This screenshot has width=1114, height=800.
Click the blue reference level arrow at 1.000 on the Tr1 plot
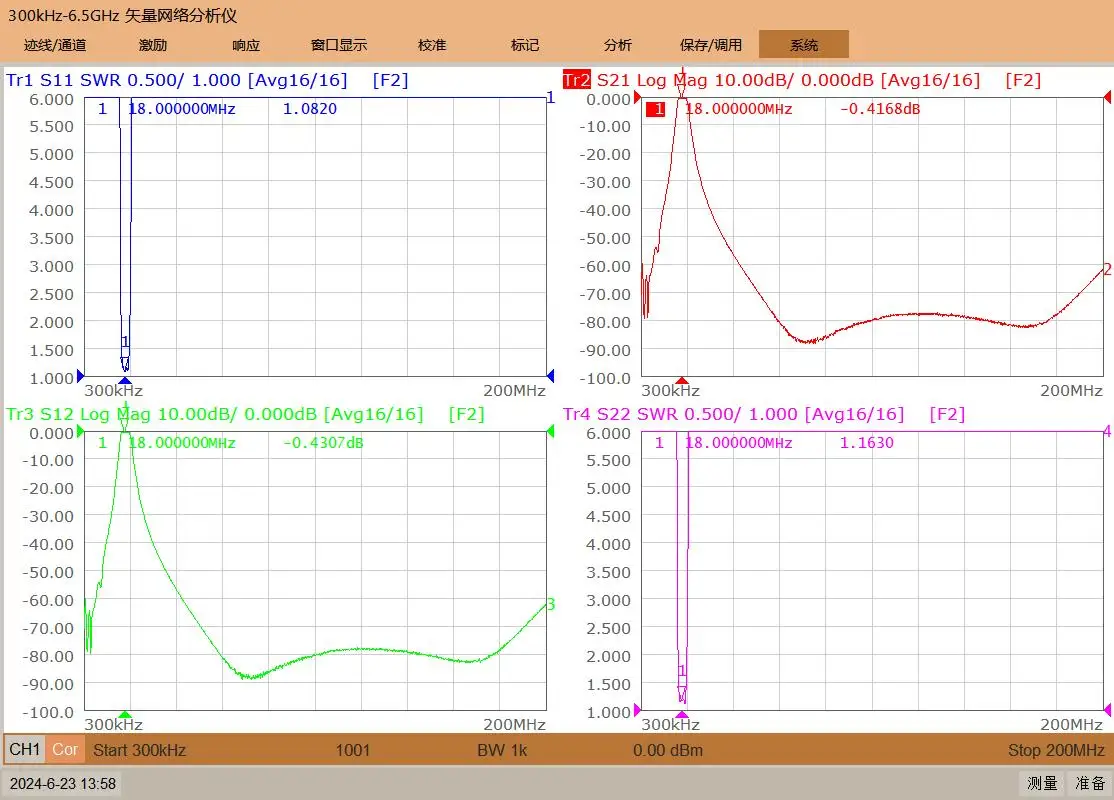[80, 376]
